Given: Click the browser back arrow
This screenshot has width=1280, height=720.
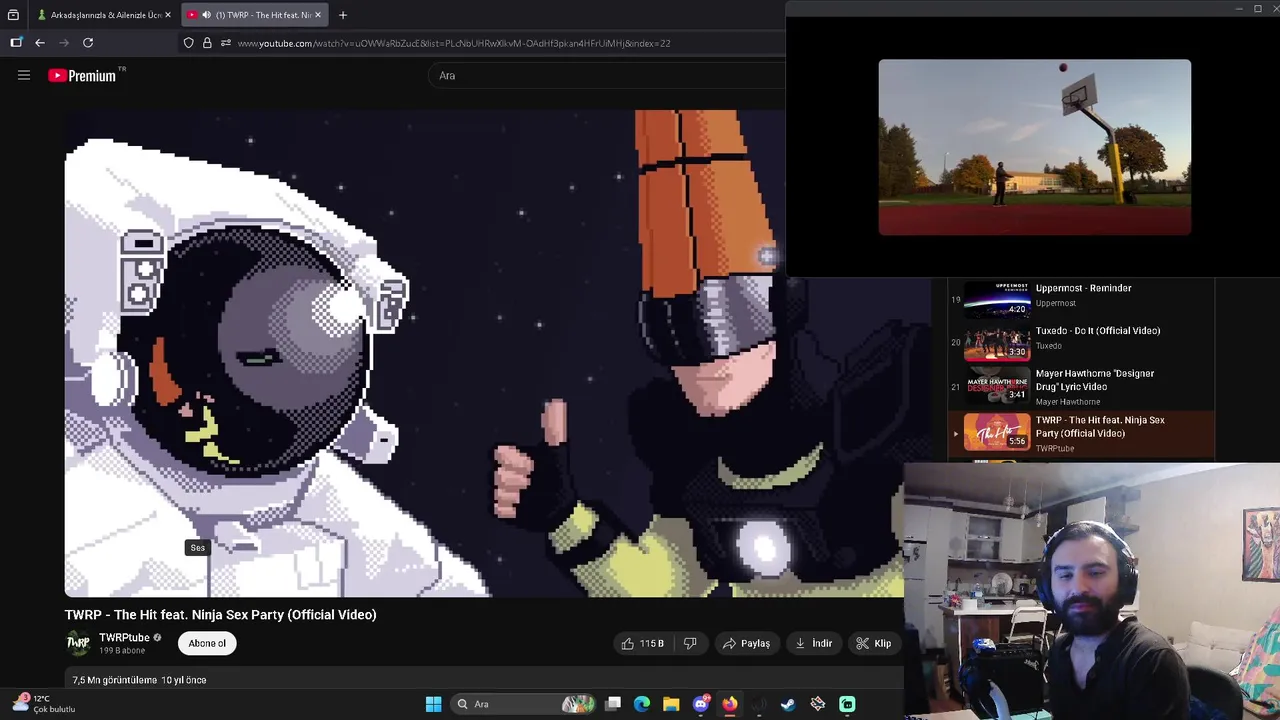Looking at the screenshot, I should coord(40,43).
